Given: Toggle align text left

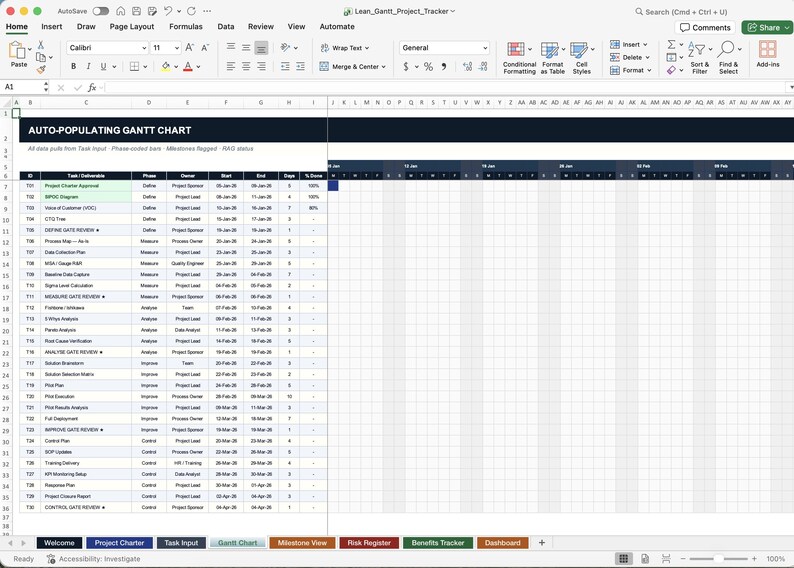Looking at the screenshot, I should pos(231,66).
